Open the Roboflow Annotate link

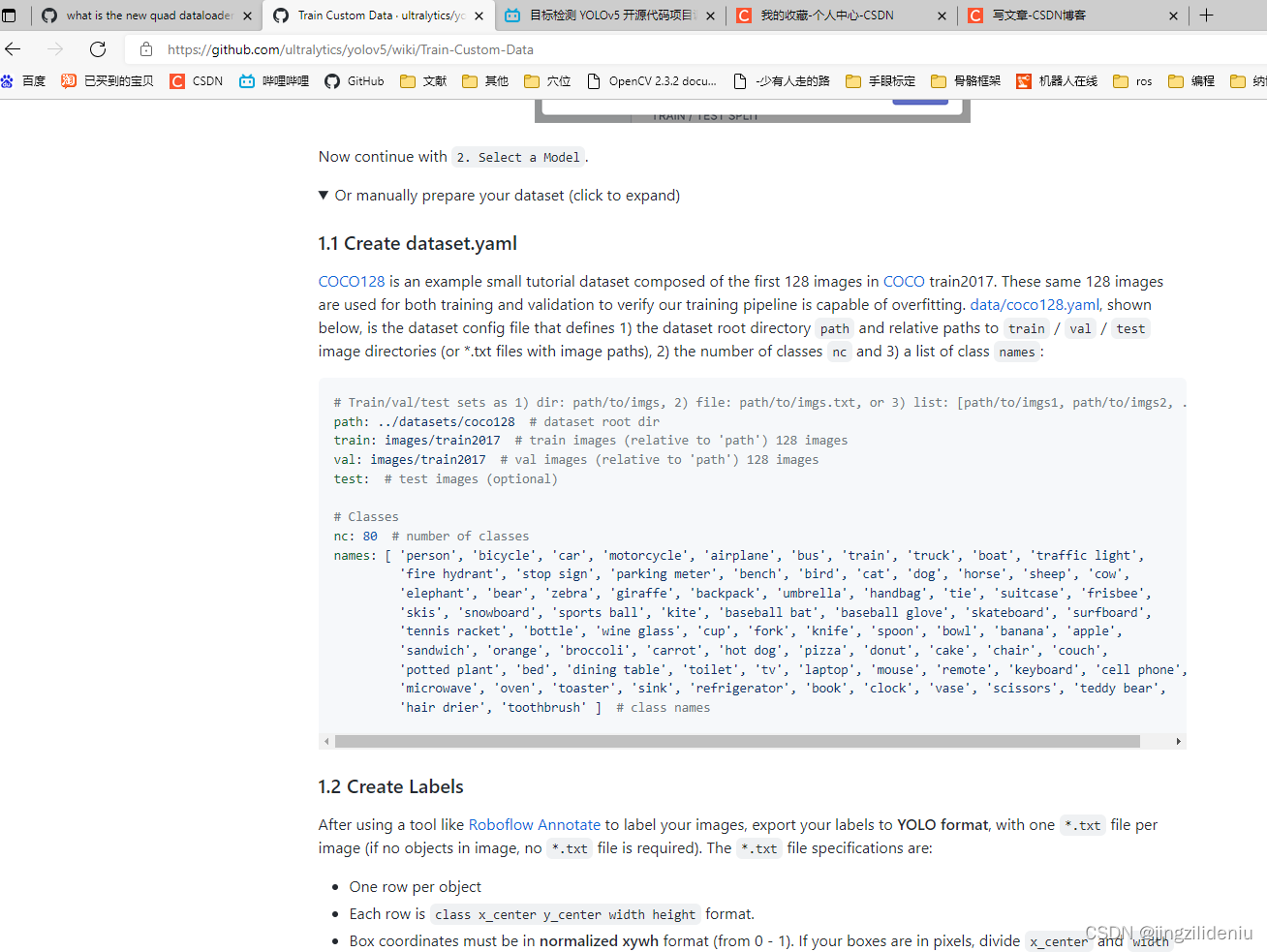coord(535,825)
